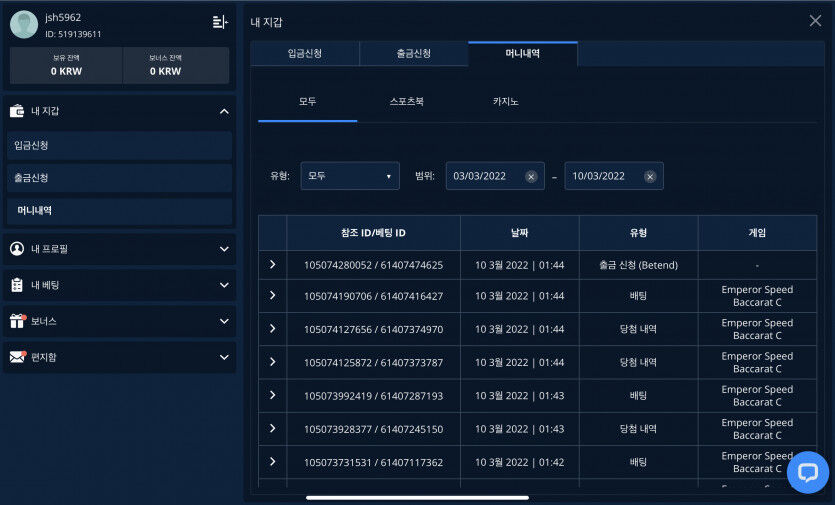
Task: Expand the 내 베팅 section
Action: [x=224, y=285]
